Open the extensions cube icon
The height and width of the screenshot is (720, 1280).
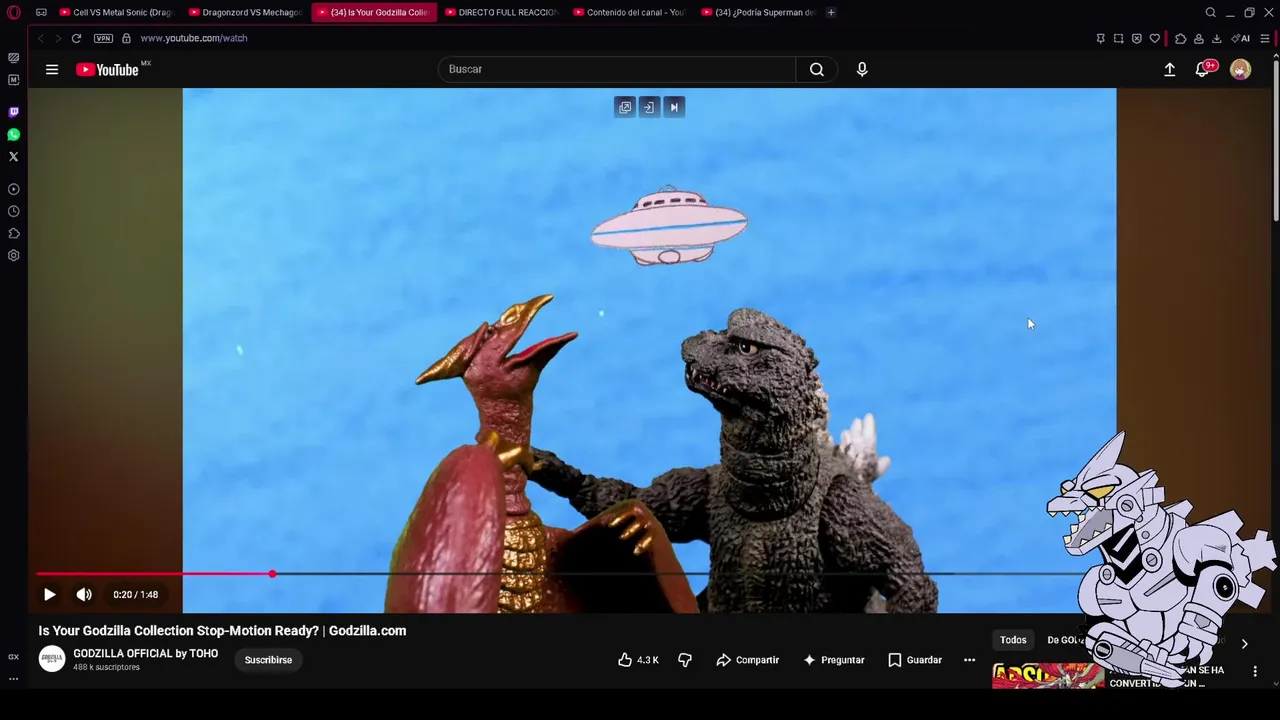coord(1181,38)
